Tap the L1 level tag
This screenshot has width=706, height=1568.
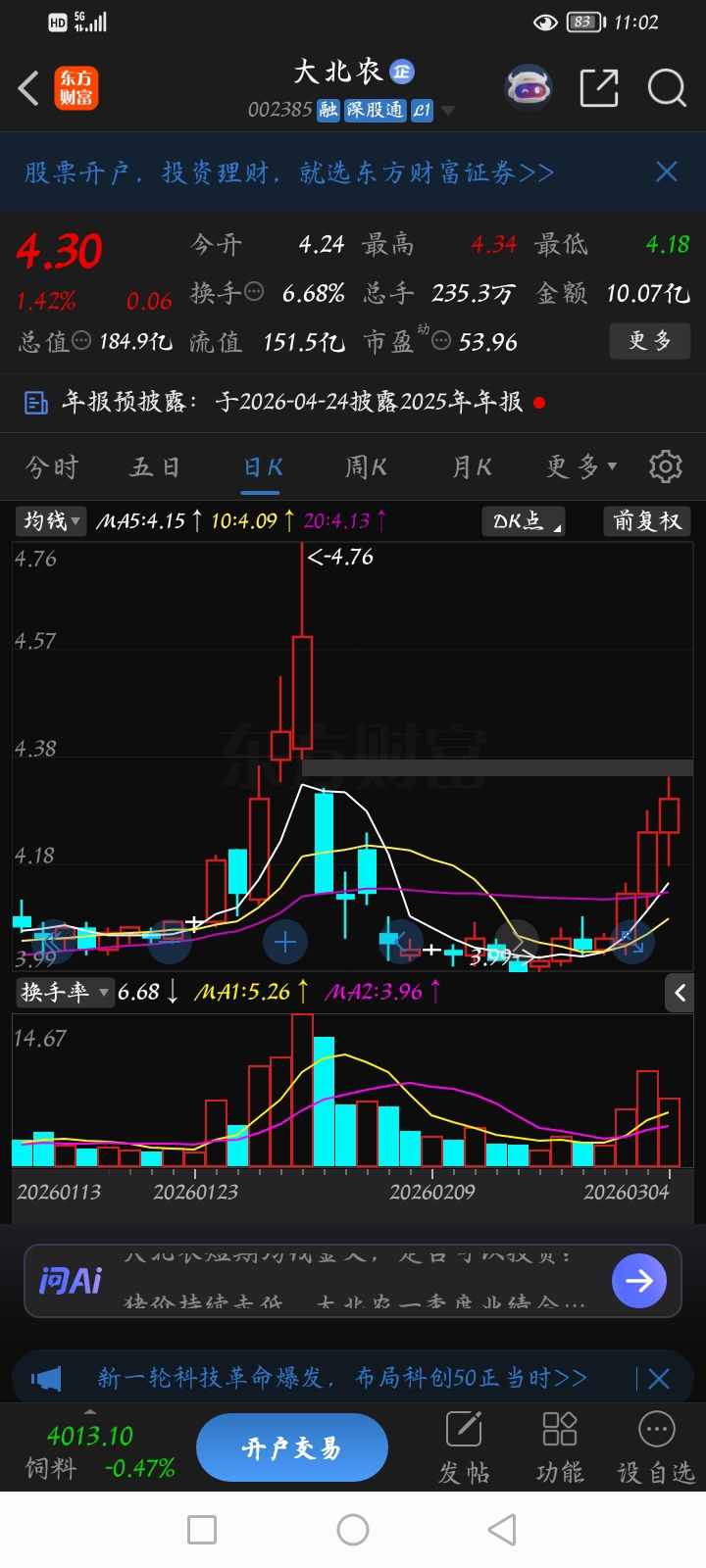click(x=422, y=110)
